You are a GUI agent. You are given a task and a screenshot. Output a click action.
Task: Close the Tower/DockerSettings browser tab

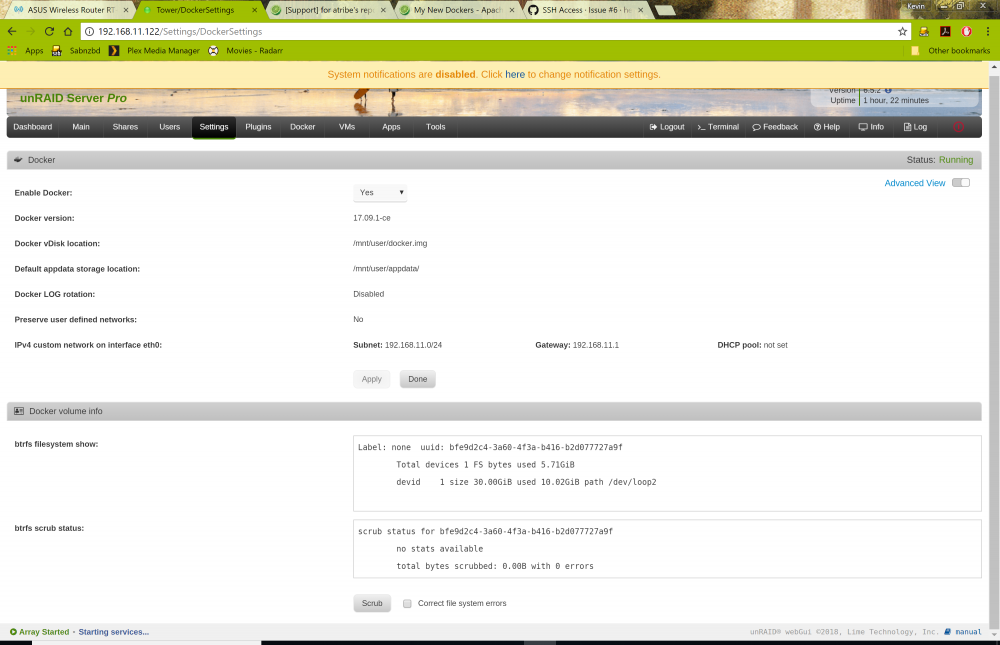tap(255, 10)
